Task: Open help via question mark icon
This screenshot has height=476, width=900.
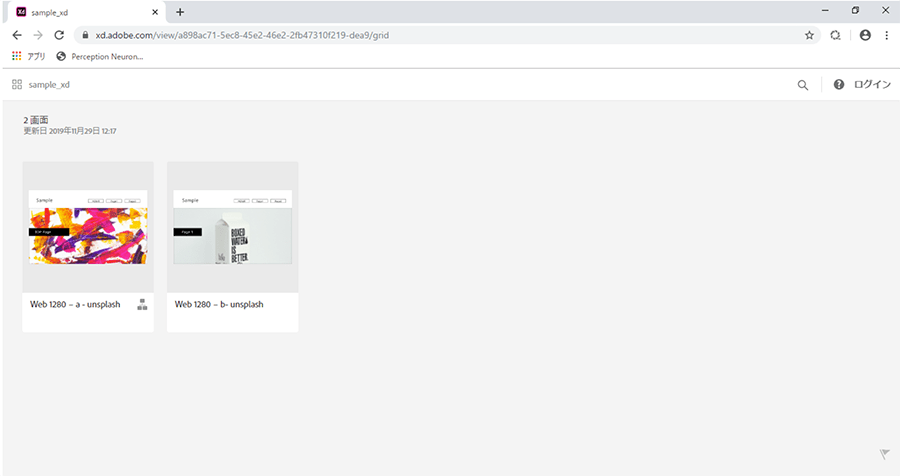Action: click(839, 84)
